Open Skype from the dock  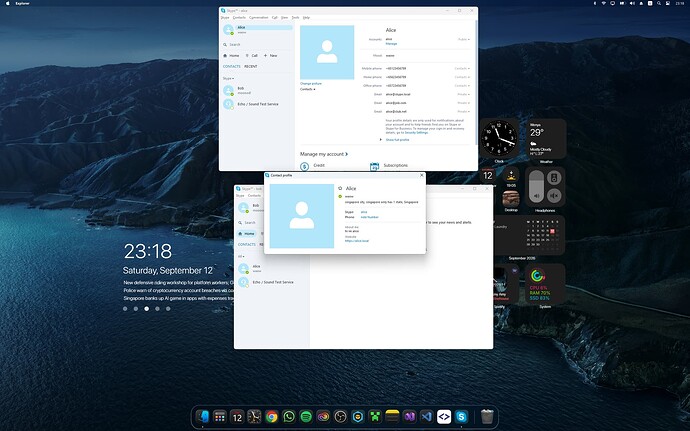[461, 416]
